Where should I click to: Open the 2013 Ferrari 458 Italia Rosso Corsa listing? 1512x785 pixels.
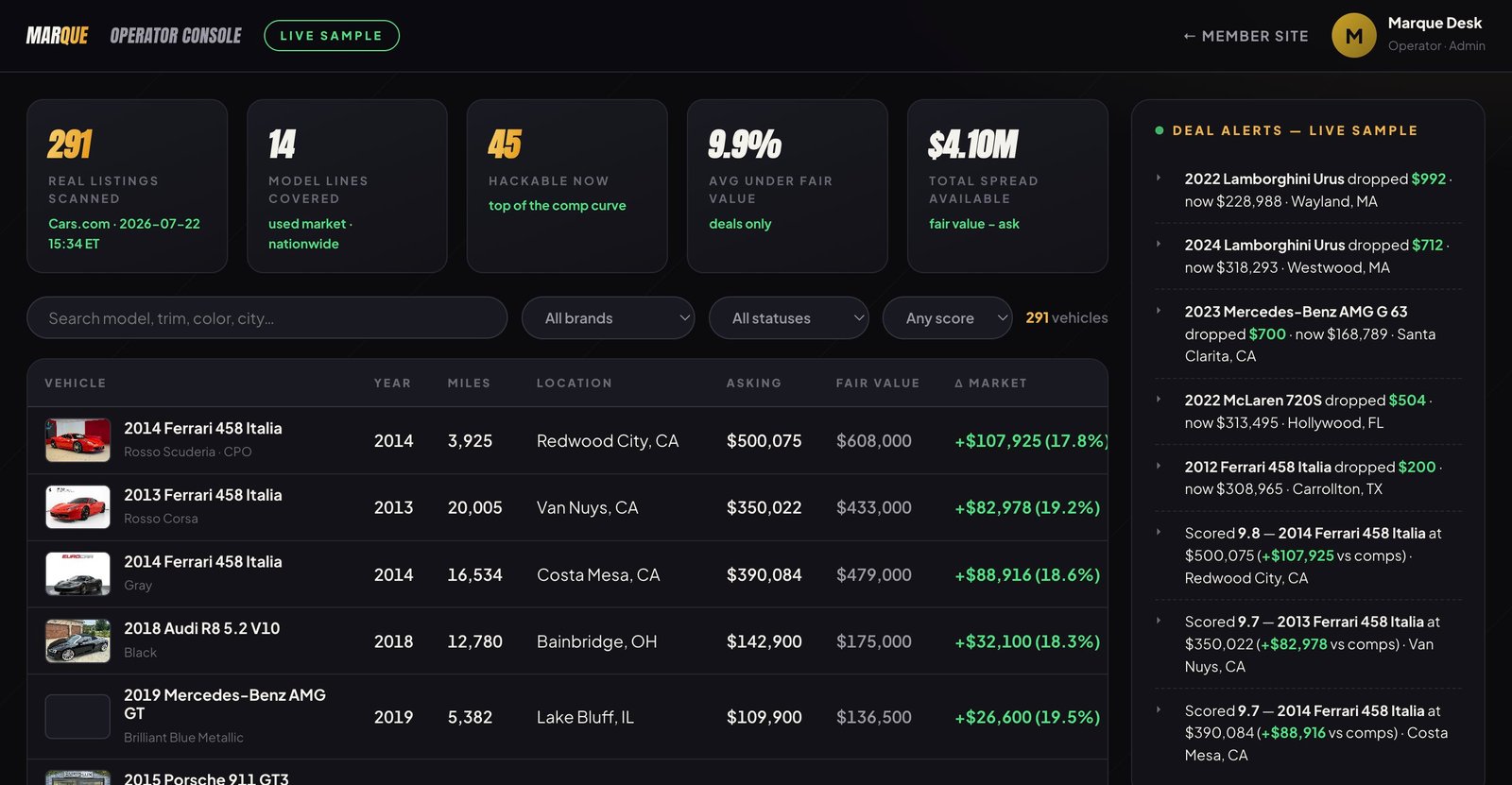click(x=203, y=495)
